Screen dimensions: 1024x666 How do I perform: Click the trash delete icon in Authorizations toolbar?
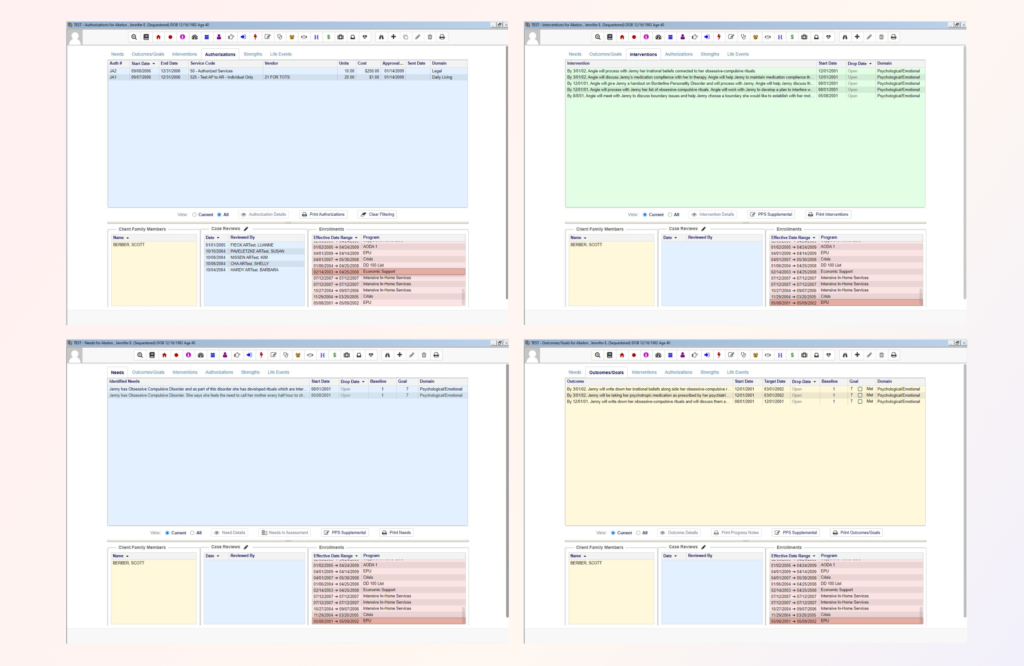429,36
